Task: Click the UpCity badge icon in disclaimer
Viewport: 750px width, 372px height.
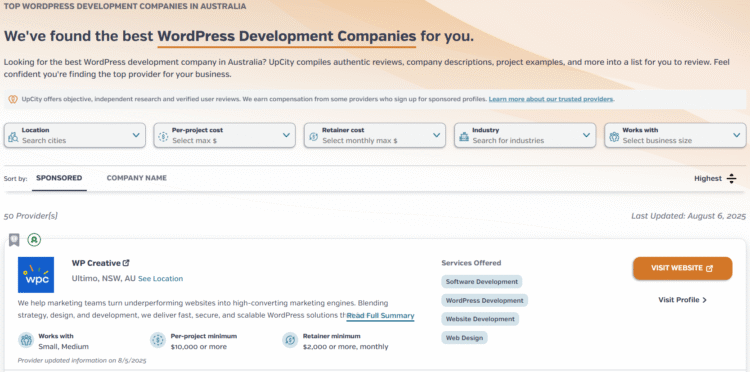Action: [x=13, y=99]
